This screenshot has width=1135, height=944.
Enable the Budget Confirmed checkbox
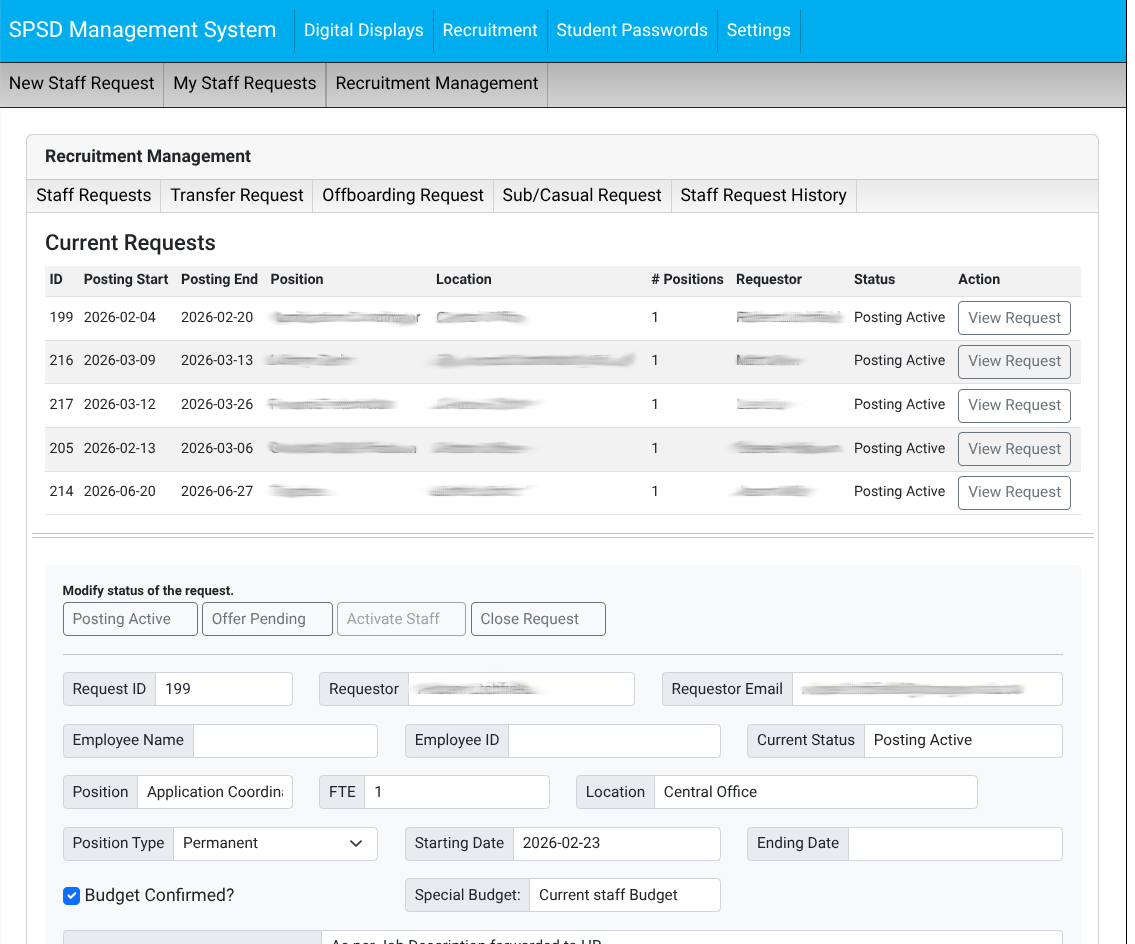(71, 896)
